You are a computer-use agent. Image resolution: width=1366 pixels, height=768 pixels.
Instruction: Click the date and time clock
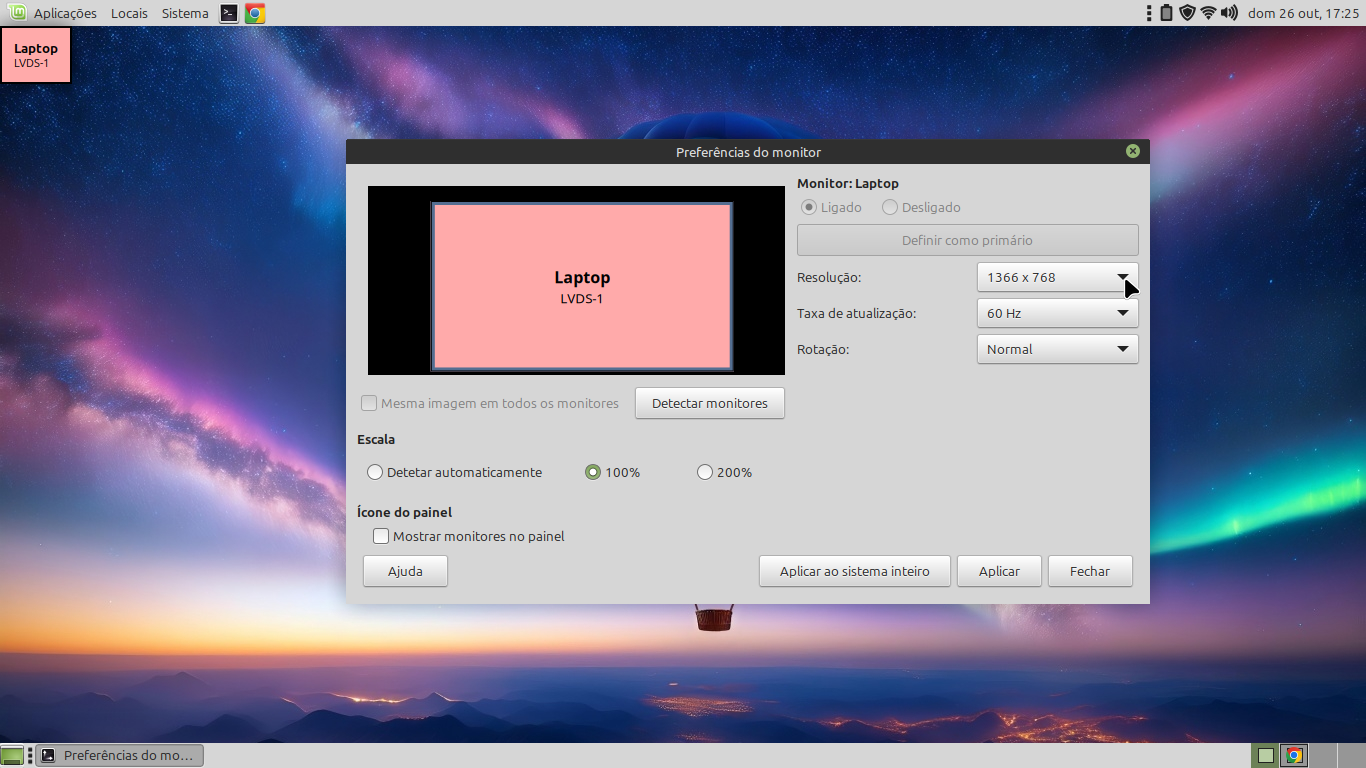pyautogui.click(x=1303, y=13)
